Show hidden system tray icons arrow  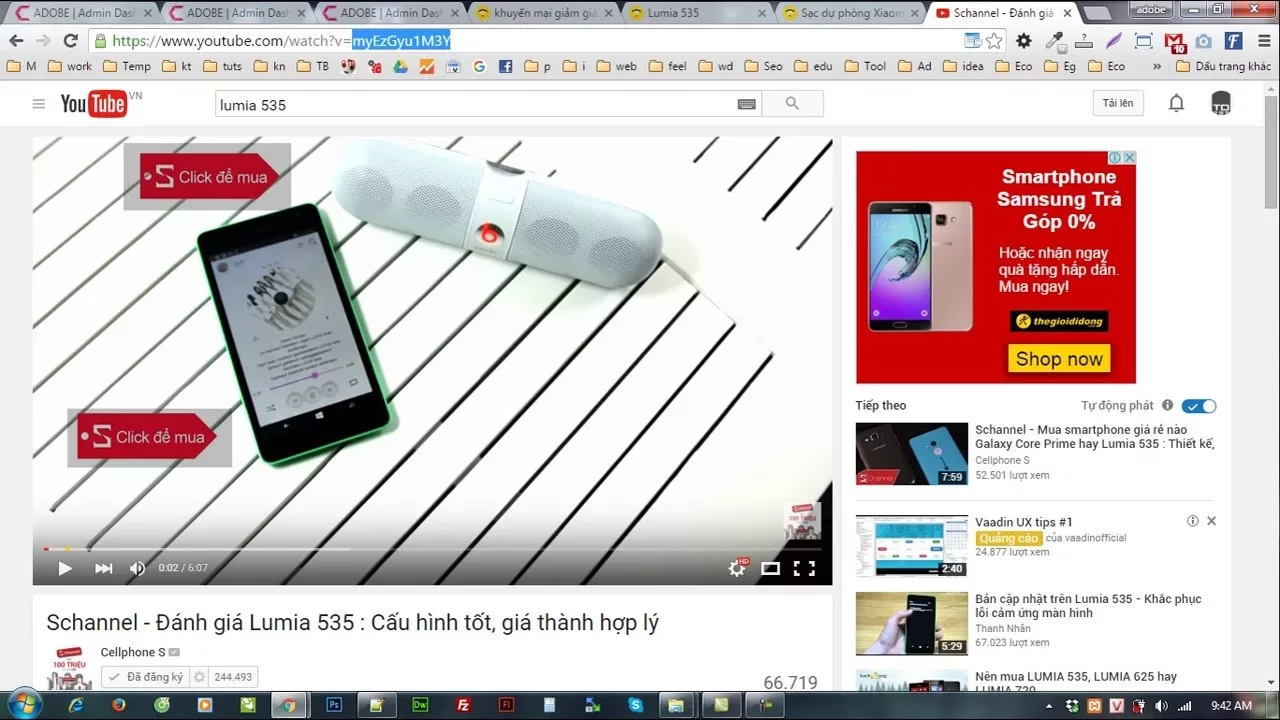coord(1049,706)
